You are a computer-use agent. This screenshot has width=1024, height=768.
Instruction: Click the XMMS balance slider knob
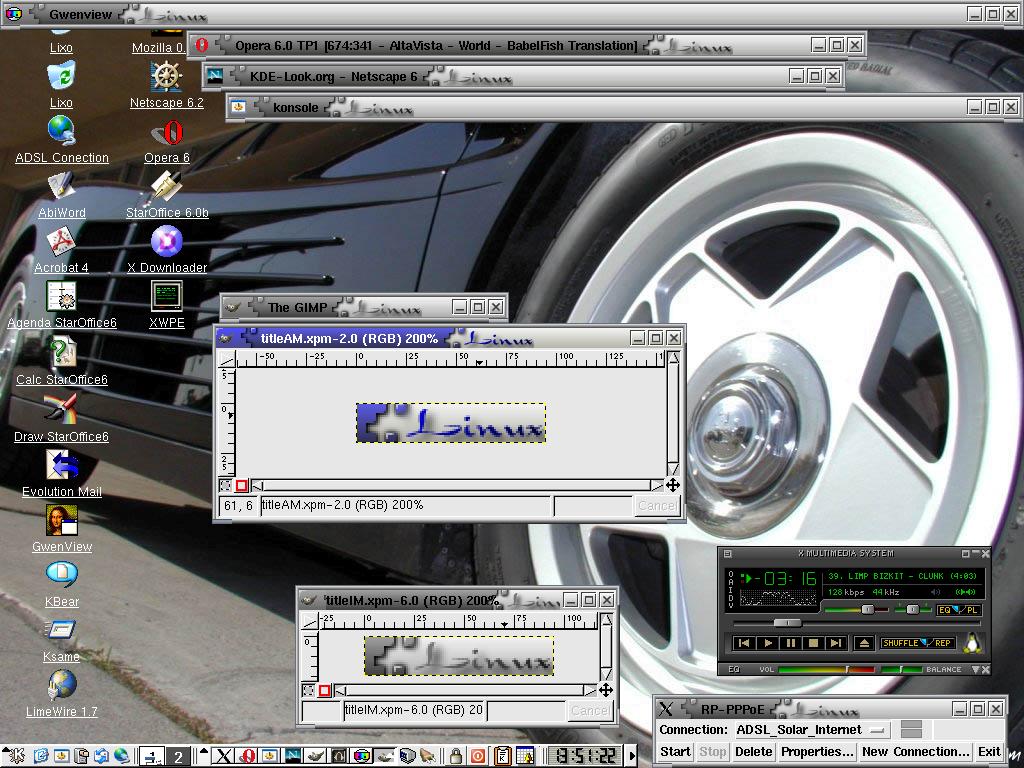pyautogui.click(x=913, y=609)
